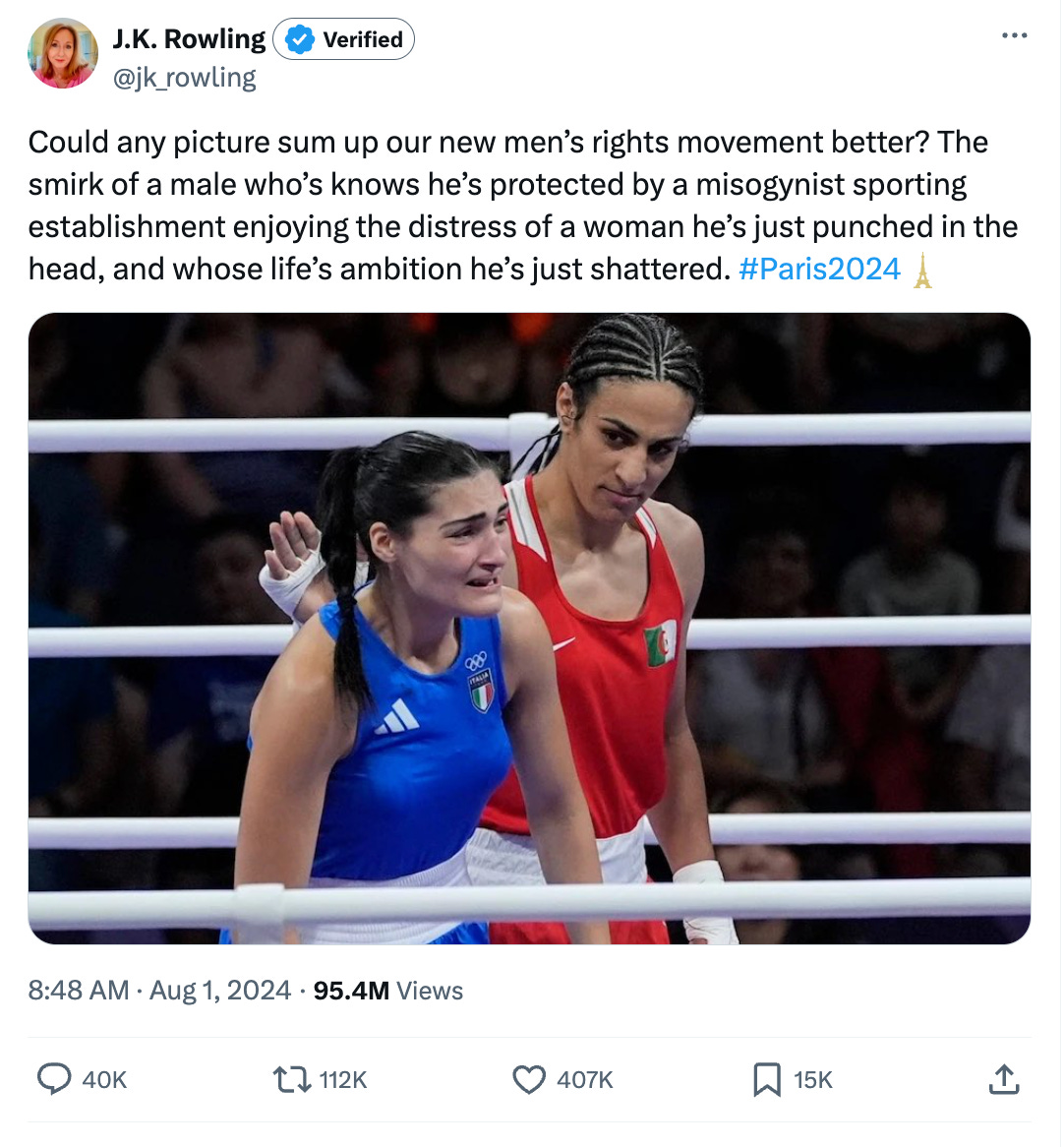The height and width of the screenshot is (1147, 1064).
Task: Click the blue Verified checkmark badge
Action: pyautogui.click(x=298, y=39)
